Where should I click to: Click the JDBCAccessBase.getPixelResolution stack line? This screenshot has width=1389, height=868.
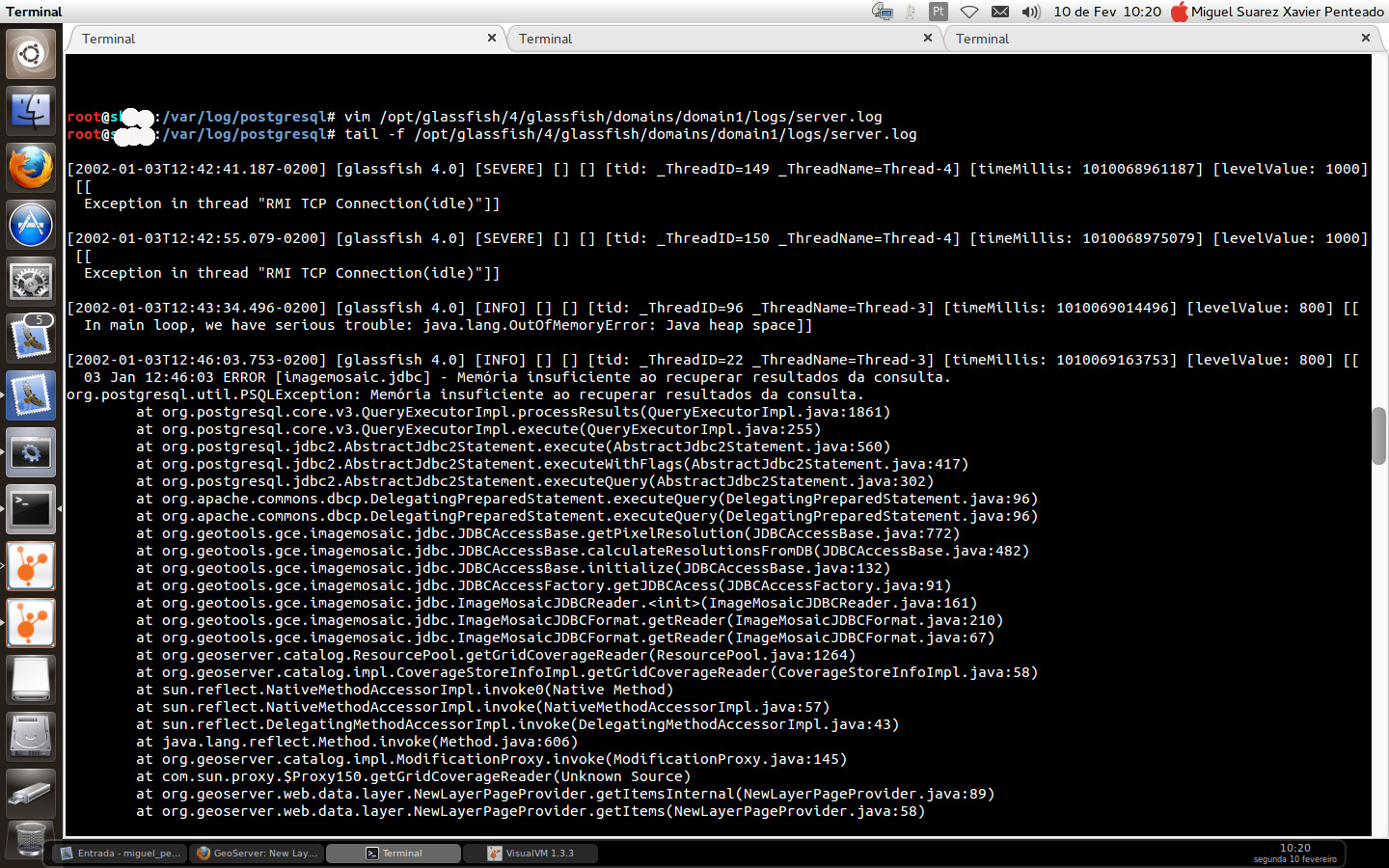click(548, 533)
